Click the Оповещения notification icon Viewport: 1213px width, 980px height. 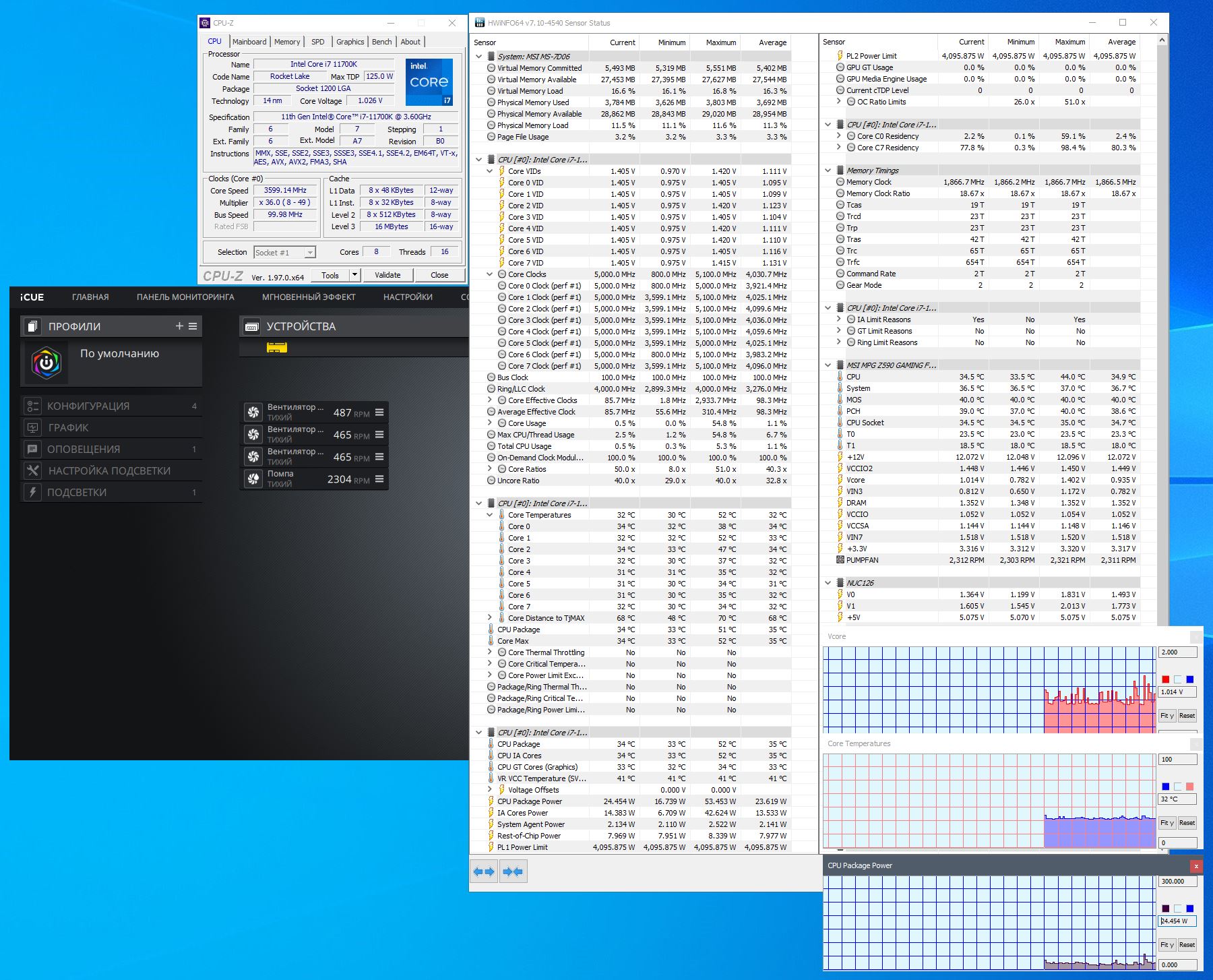[33, 449]
